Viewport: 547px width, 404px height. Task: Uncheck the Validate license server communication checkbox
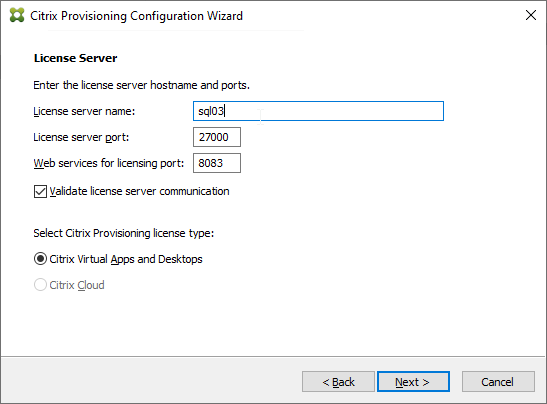tap(40, 191)
